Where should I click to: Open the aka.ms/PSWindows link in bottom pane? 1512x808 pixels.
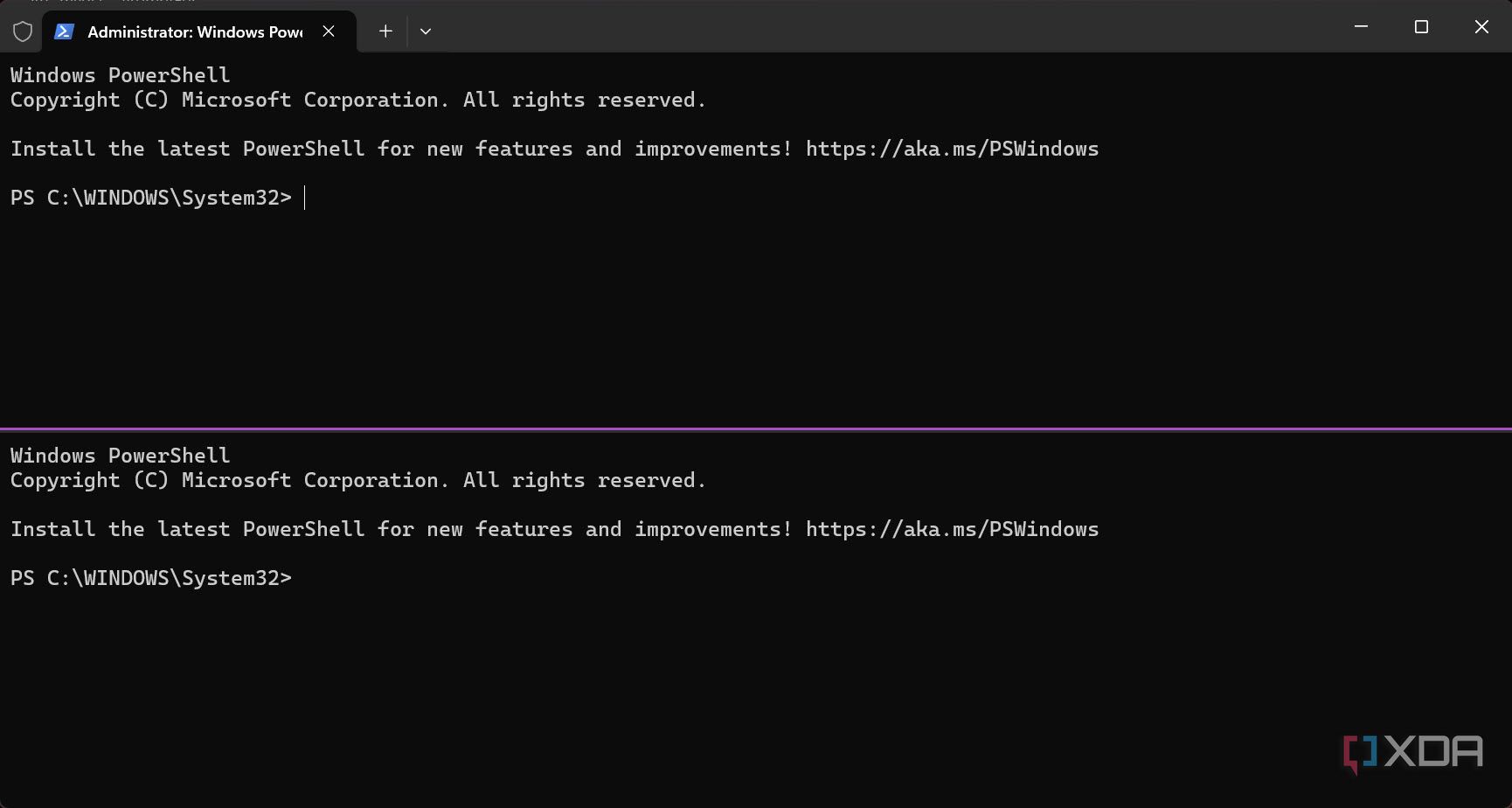(952, 530)
